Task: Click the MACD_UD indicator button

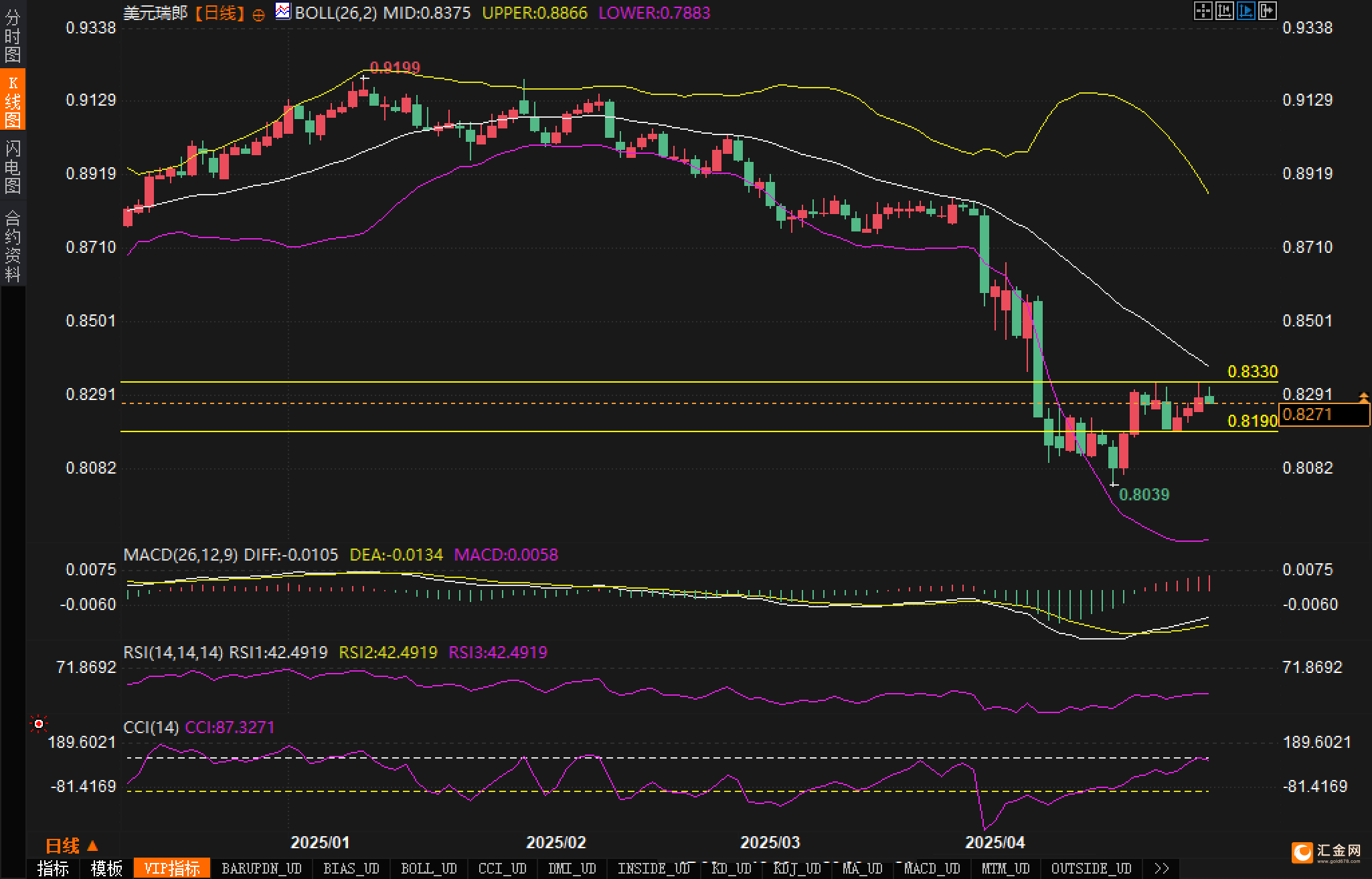Action: click(x=932, y=868)
